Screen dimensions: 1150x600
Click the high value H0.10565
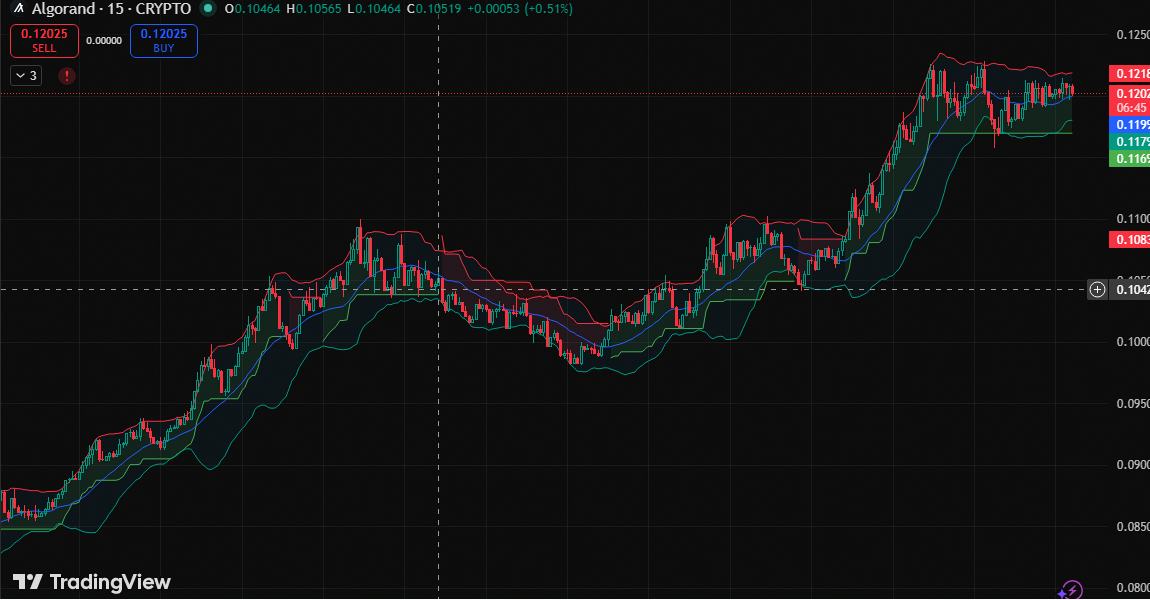coord(313,9)
